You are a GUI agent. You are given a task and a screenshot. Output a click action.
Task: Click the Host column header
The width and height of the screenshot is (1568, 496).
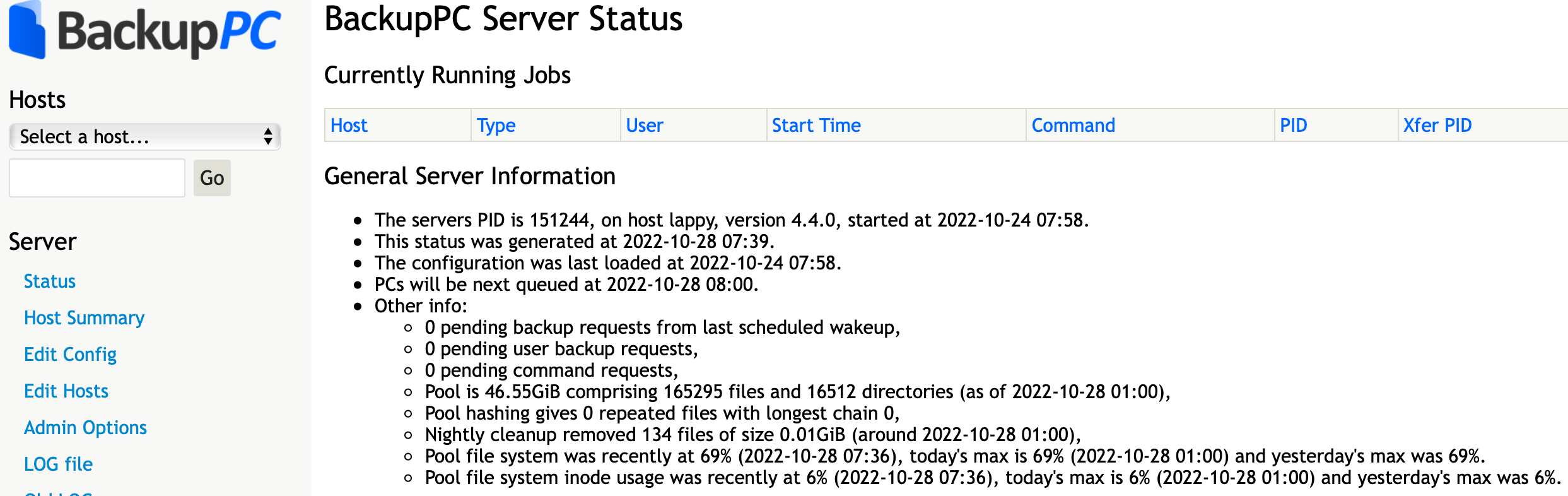[349, 126]
